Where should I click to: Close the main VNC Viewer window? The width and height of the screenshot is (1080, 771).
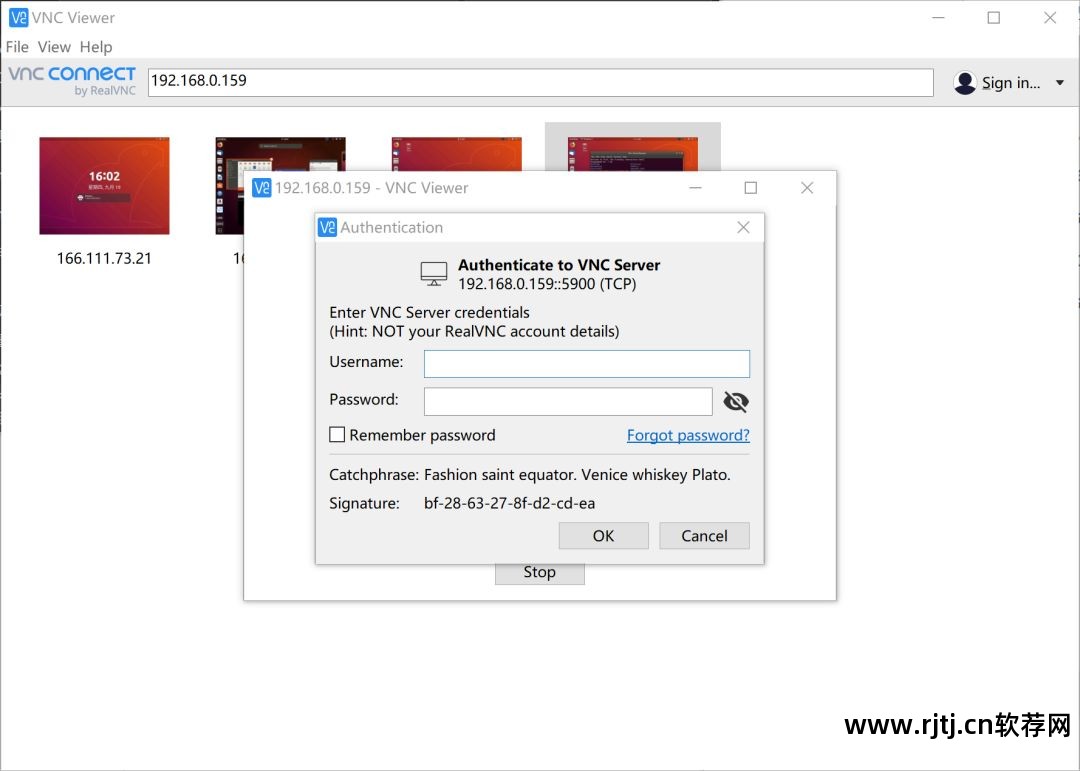click(x=1050, y=17)
